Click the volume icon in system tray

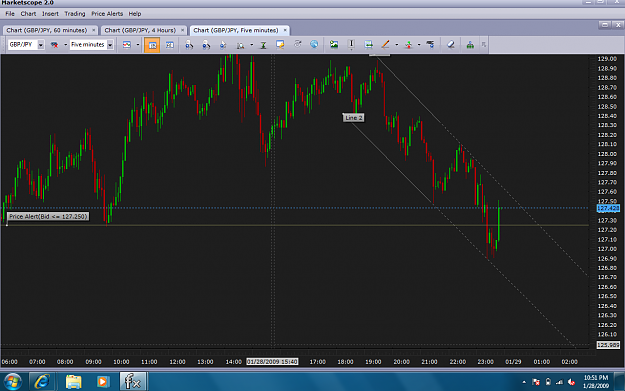(x=571, y=382)
